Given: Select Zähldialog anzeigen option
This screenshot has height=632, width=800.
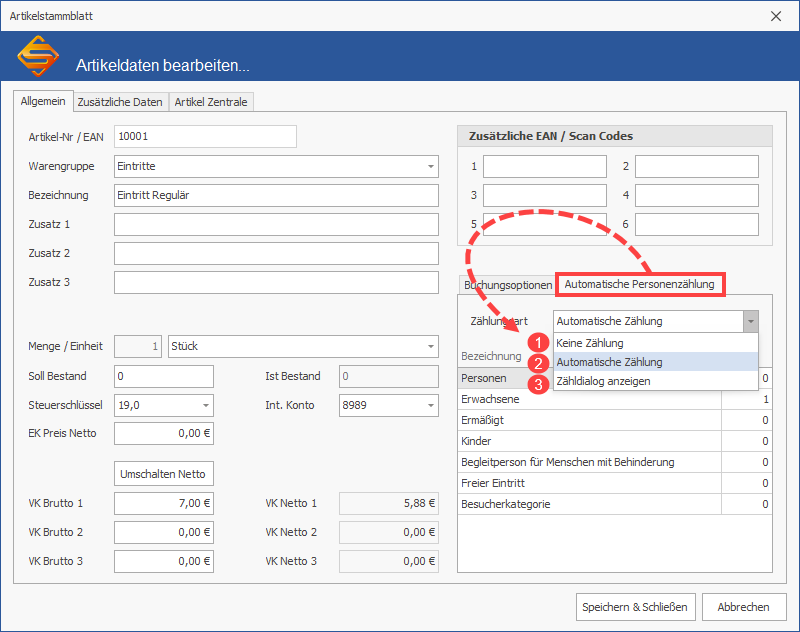Looking at the screenshot, I should [603, 382].
